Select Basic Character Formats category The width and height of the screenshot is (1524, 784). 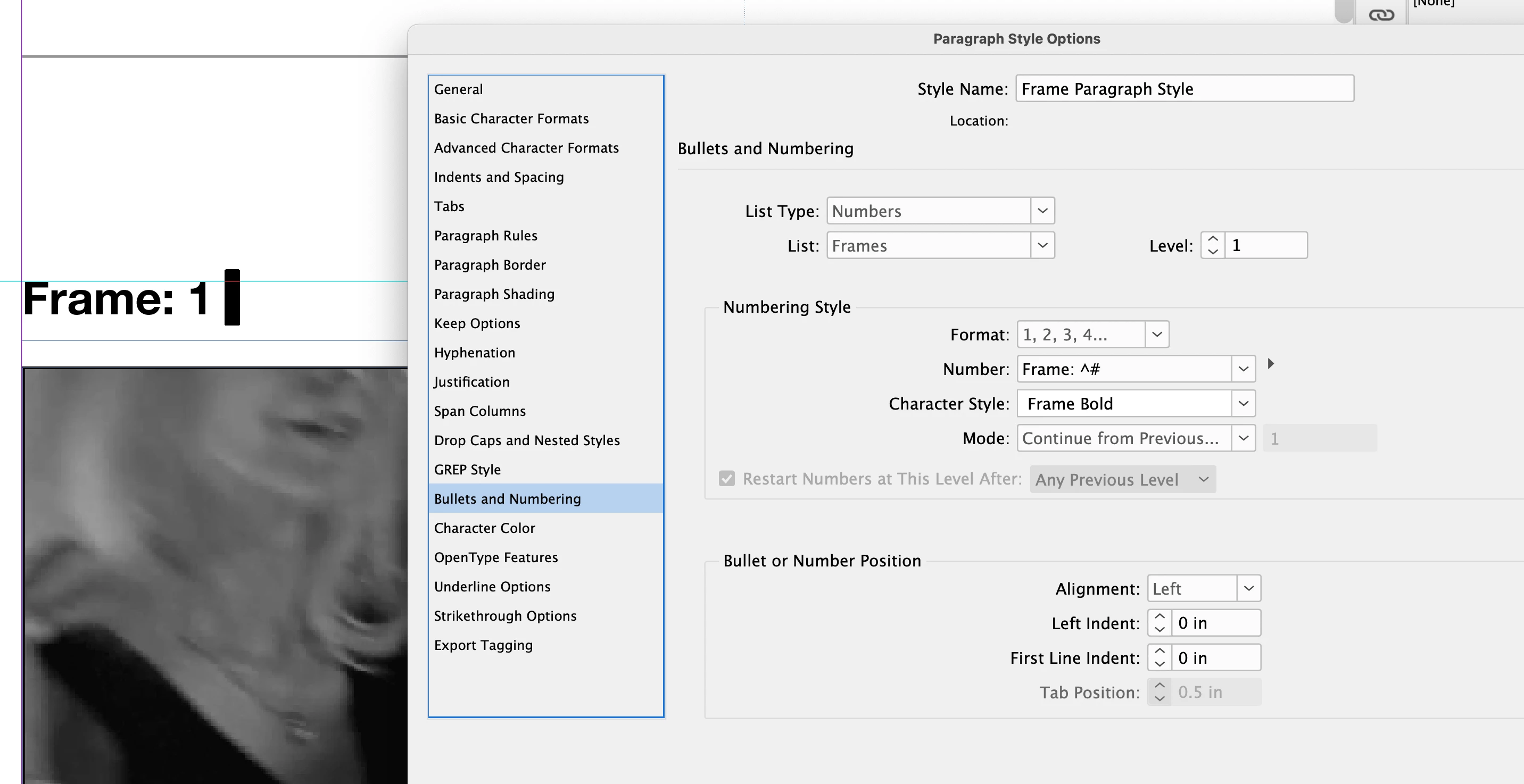(x=511, y=119)
